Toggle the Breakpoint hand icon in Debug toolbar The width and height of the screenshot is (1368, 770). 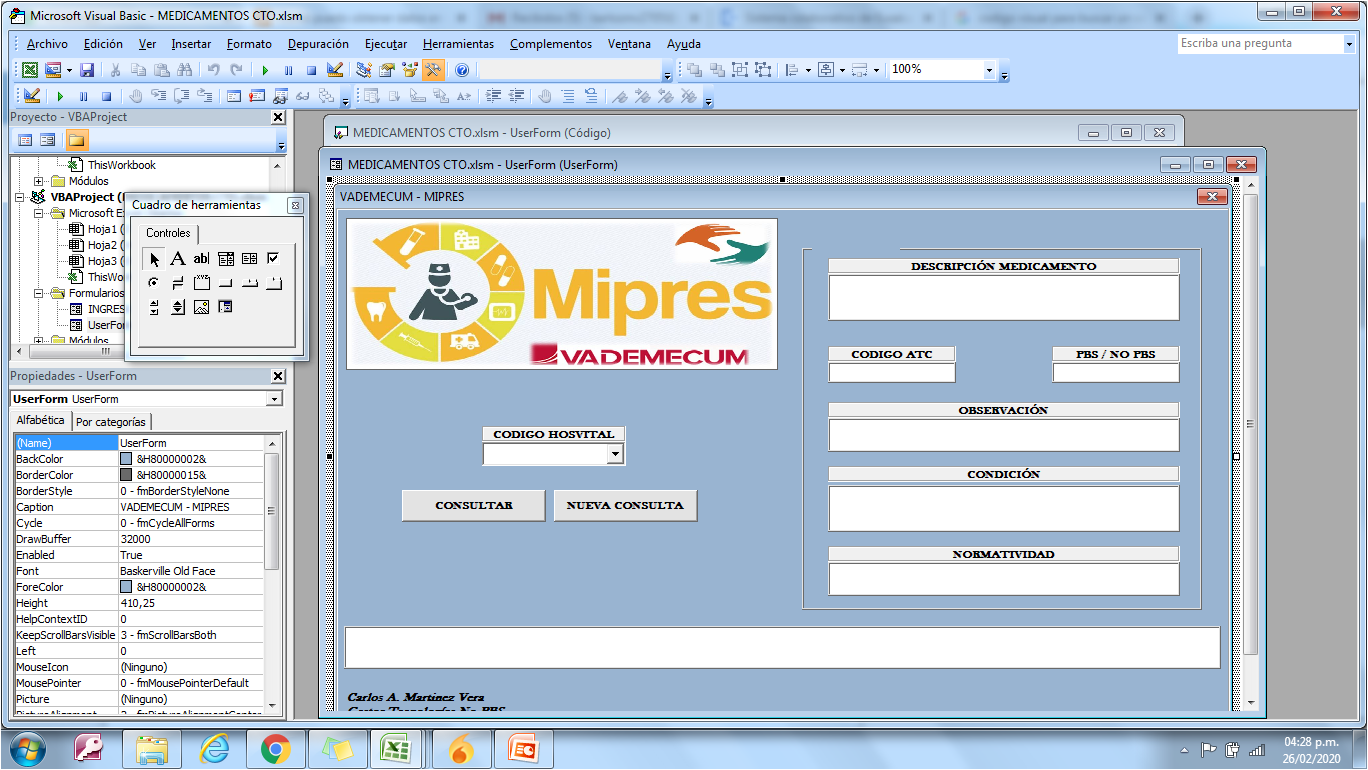point(135,96)
